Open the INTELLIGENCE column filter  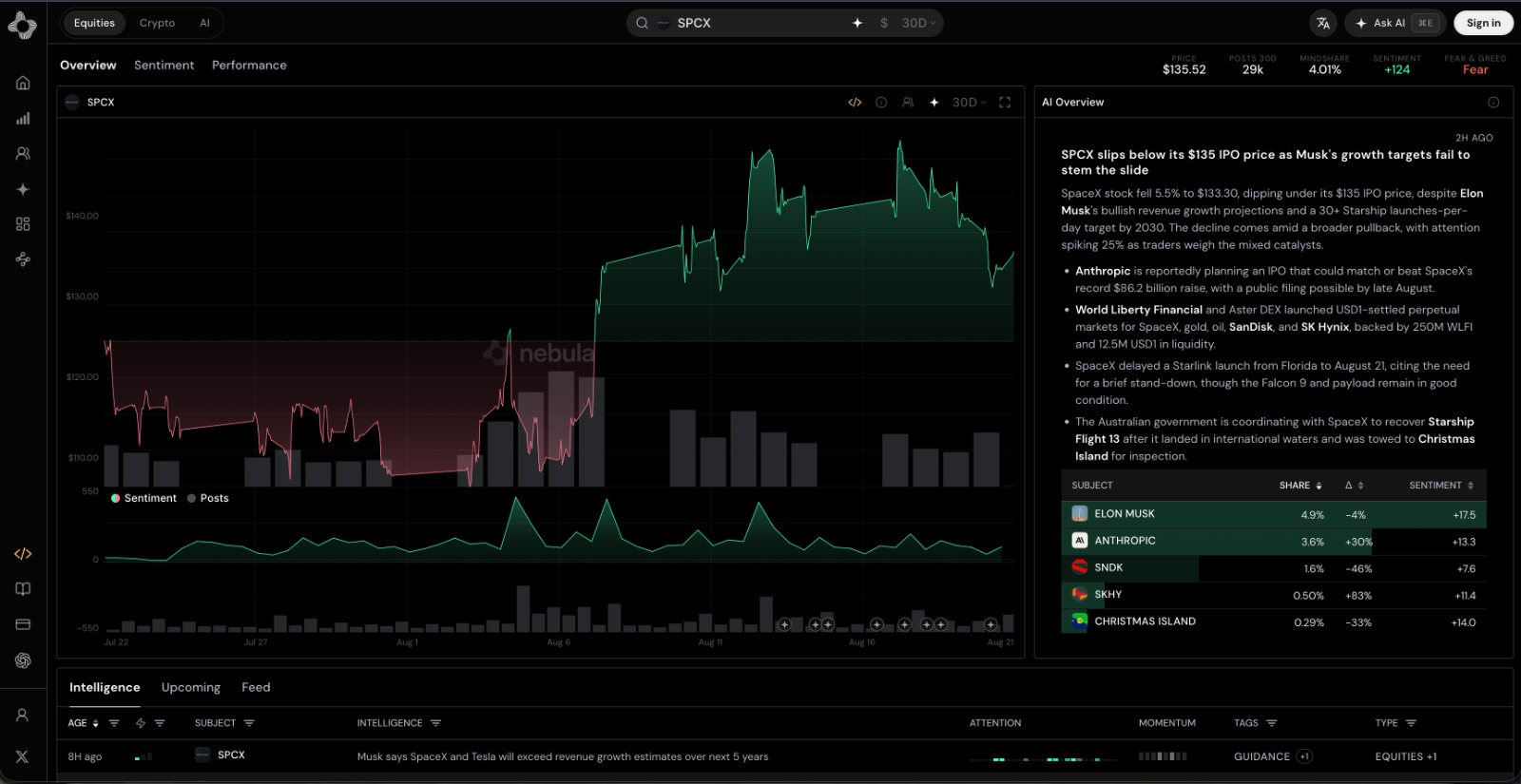click(435, 723)
